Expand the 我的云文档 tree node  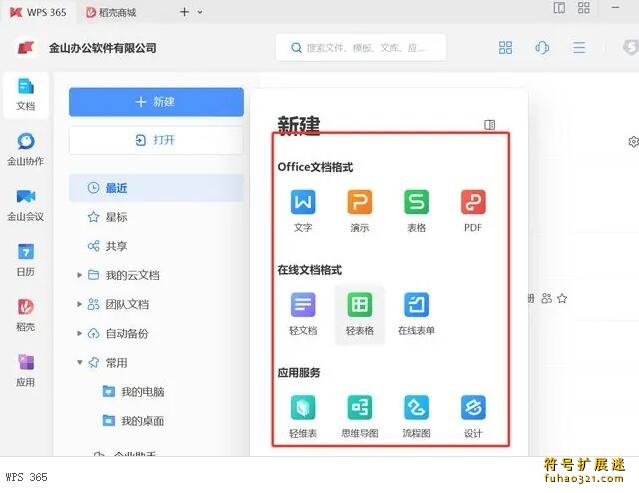pyautogui.click(x=79, y=275)
